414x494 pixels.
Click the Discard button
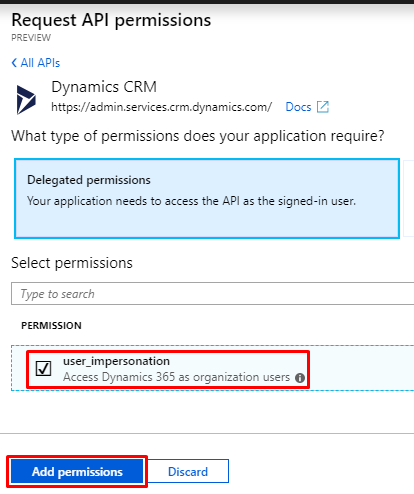(188, 472)
